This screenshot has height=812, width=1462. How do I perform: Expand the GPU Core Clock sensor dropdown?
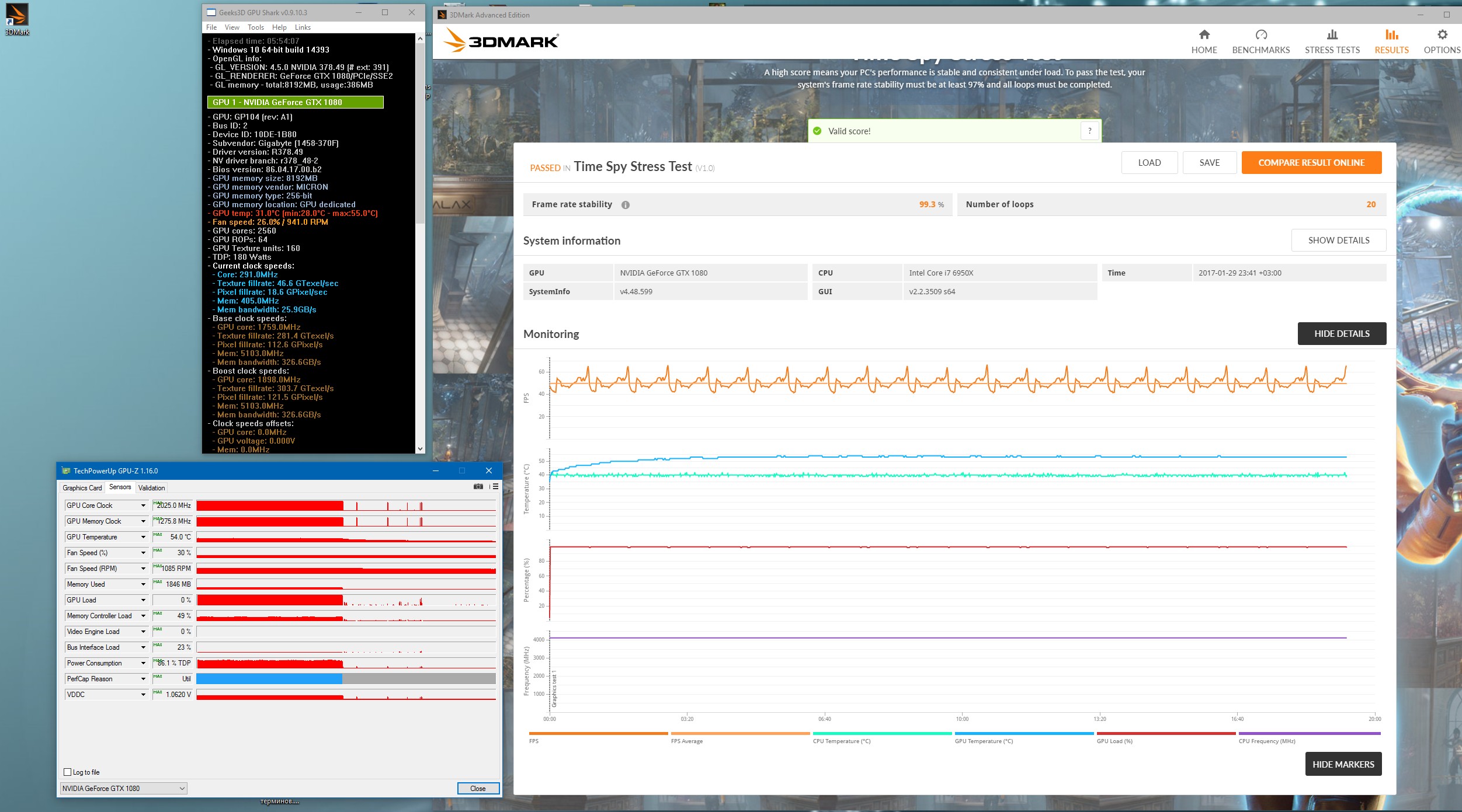[x=143, y=506]
